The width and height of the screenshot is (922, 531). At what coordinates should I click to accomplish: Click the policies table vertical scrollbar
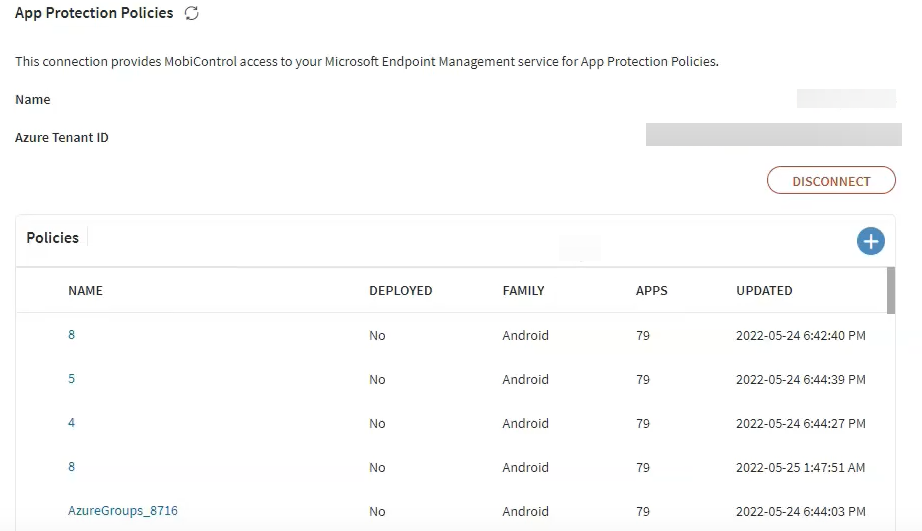coord(890,290)
